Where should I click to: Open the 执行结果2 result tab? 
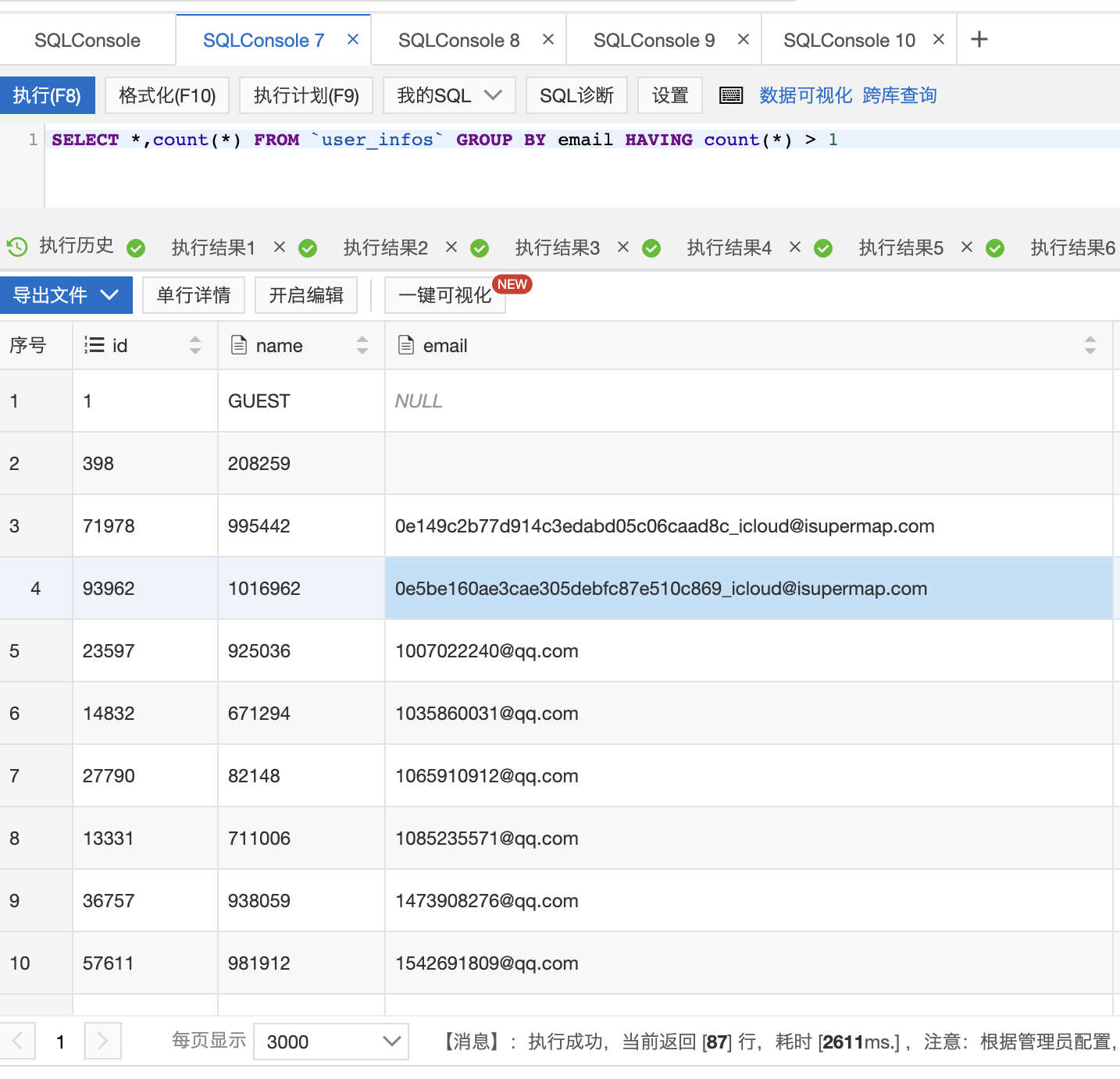tap(386, 247)
